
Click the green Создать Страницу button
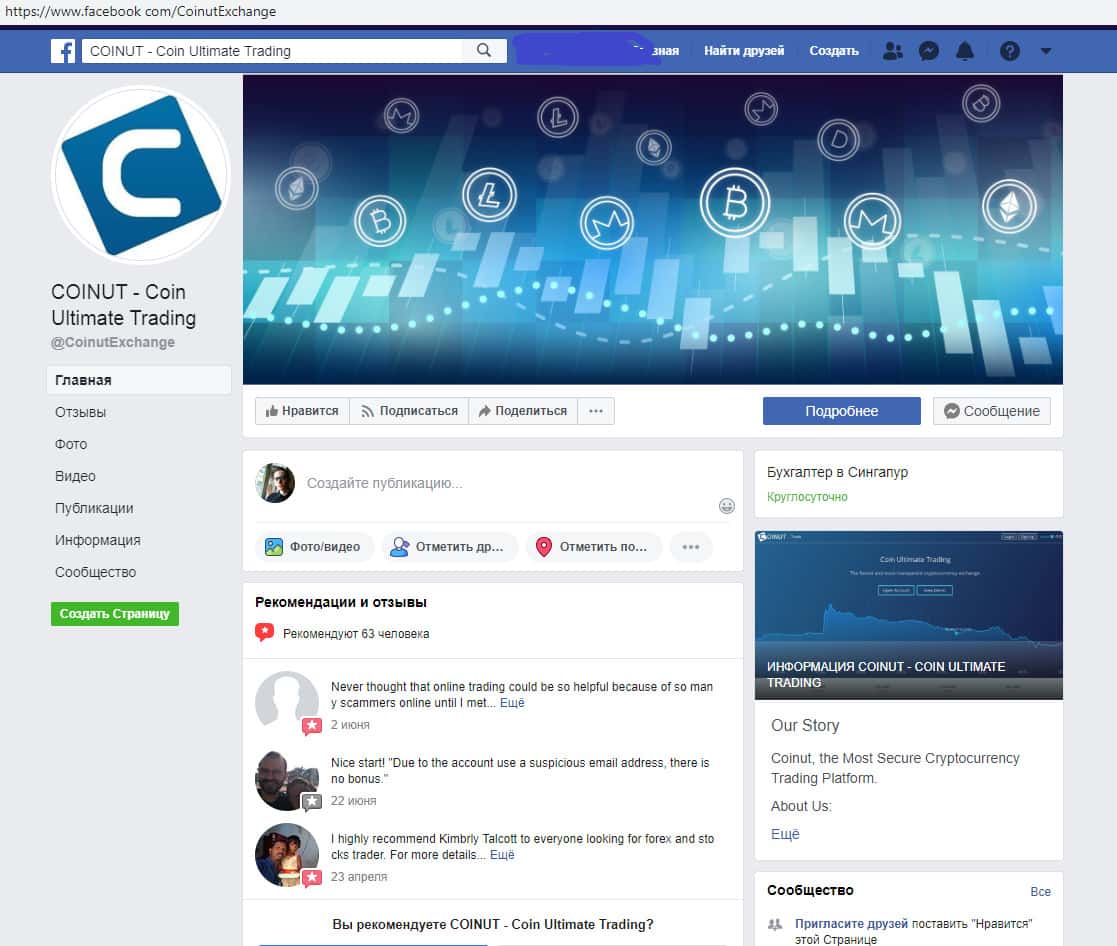115,614
